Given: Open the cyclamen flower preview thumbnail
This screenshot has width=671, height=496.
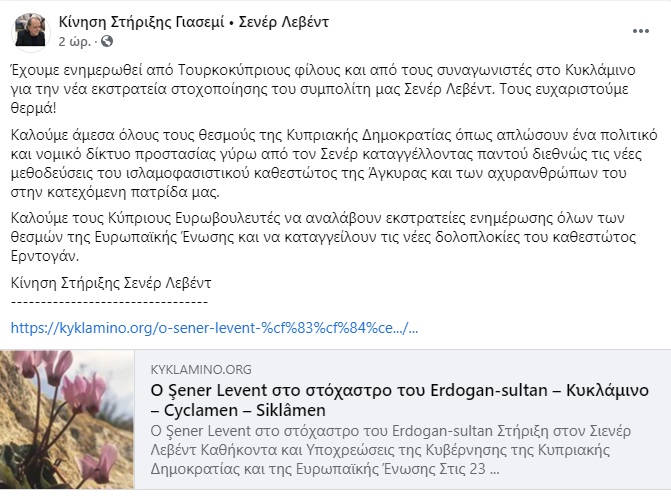Looking at the screenshot, I should click(67, 419).
